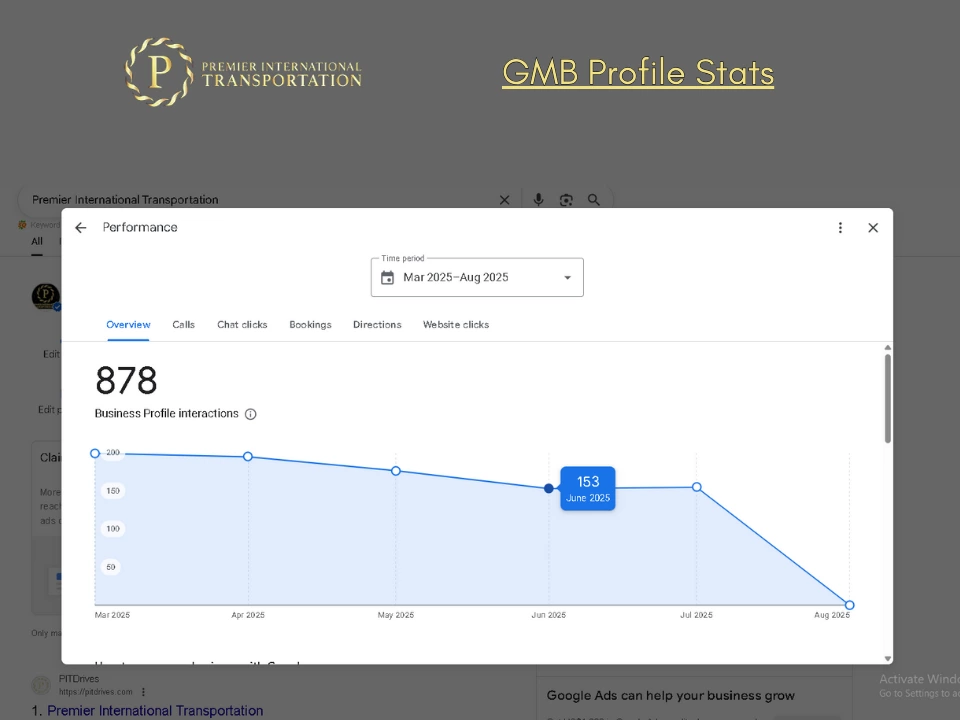Click the Business Profile interactions label
This screenshot has width=960, height=720.
[167, 413]
